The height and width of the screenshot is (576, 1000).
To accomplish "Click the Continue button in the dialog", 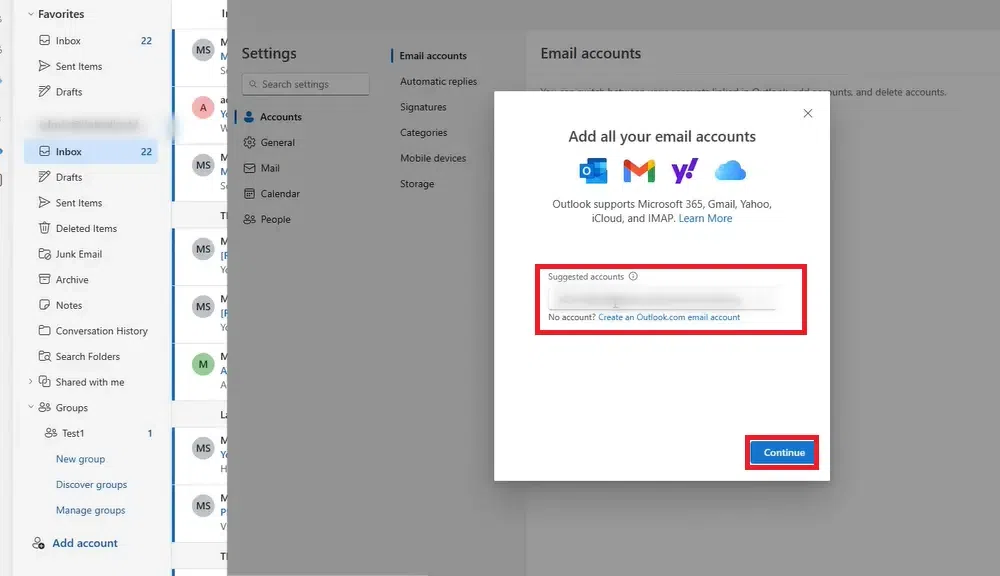I will point(782,452).
